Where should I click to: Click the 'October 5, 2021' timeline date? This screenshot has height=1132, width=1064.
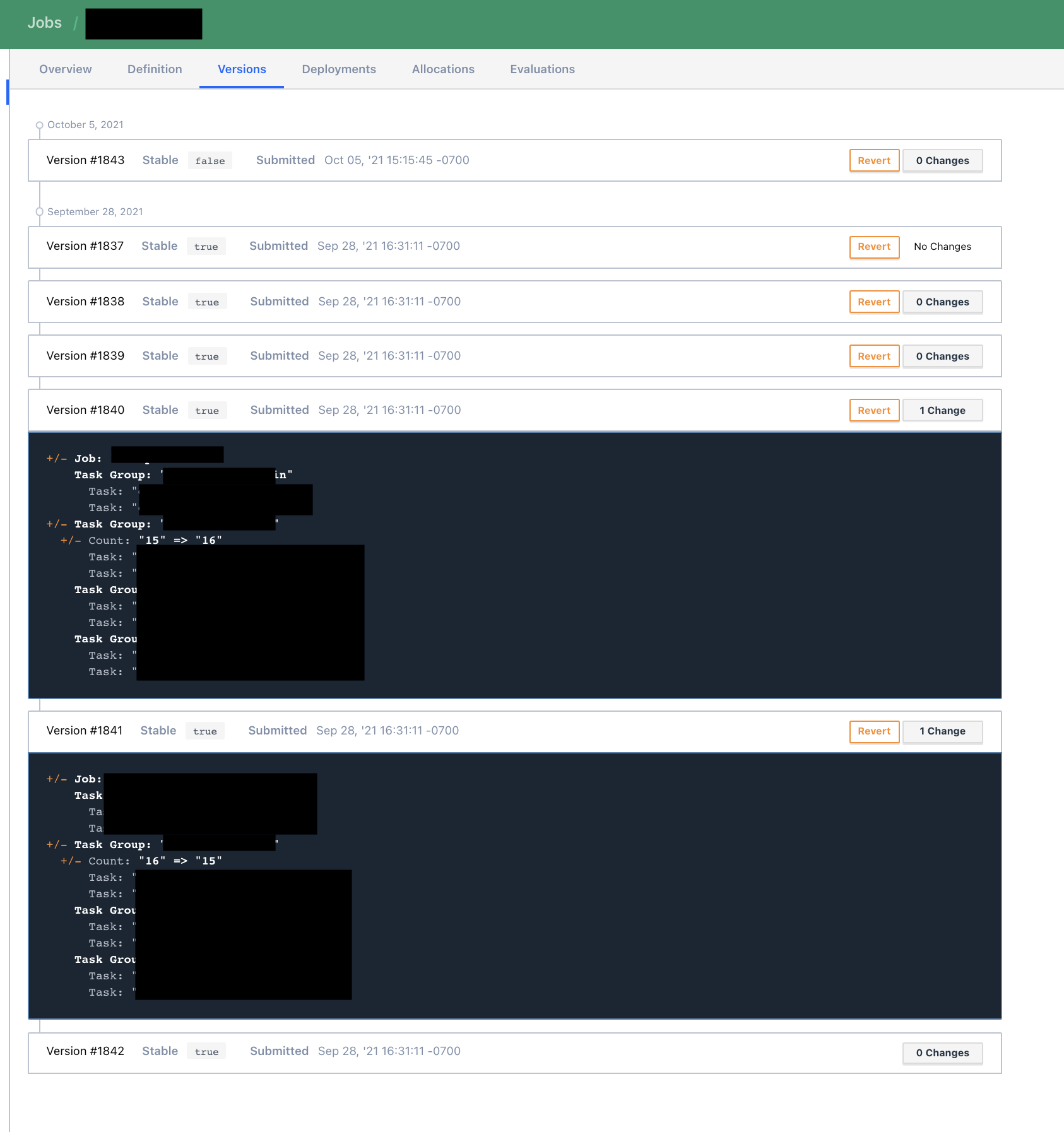pyautogui.click(x=85, y=125)
